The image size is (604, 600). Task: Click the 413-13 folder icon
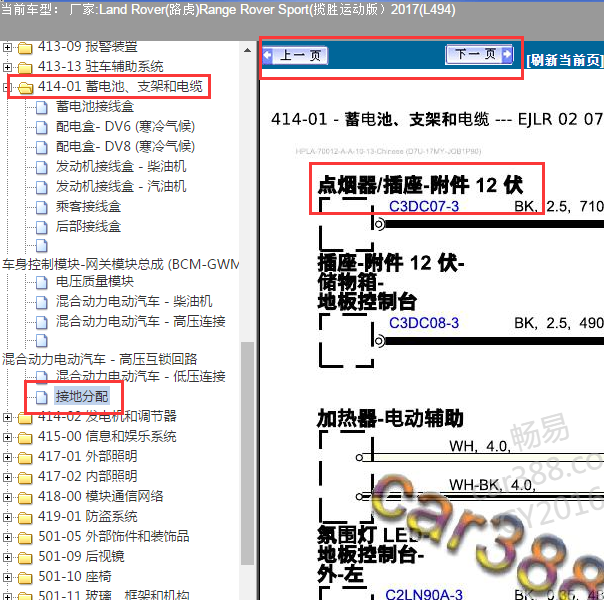pos(25,68)
